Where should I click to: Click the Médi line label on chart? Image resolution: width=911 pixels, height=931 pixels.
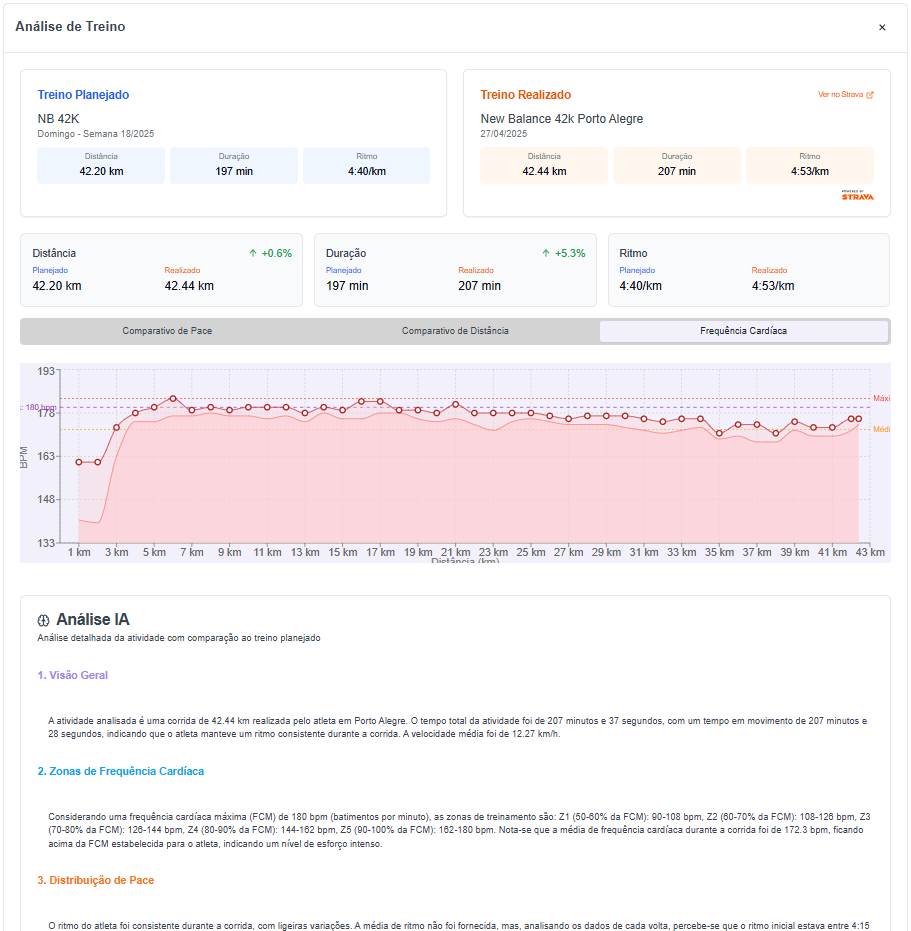[x=881, y=429]
